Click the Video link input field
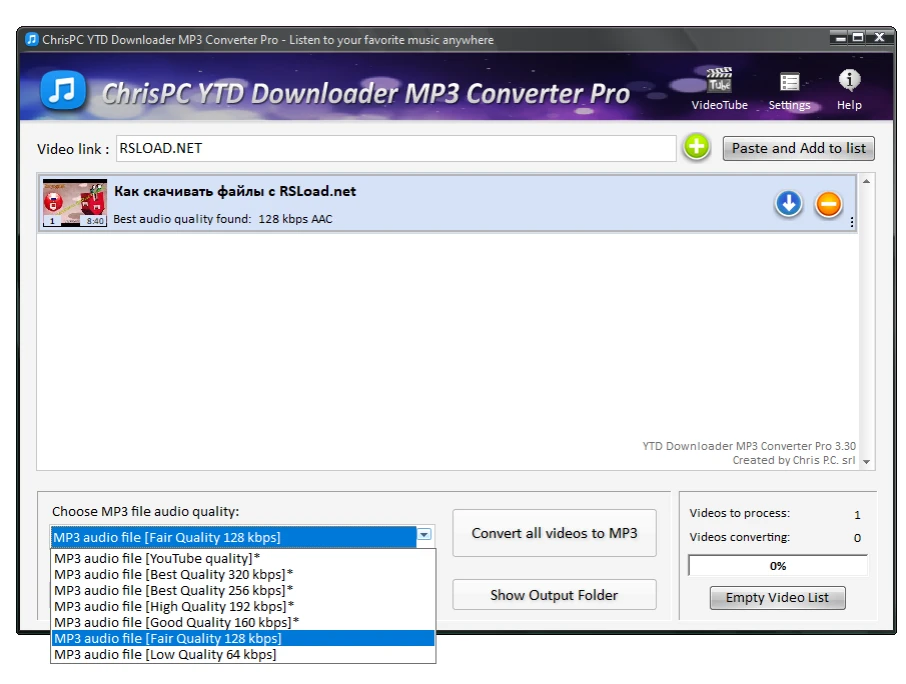 396,148
